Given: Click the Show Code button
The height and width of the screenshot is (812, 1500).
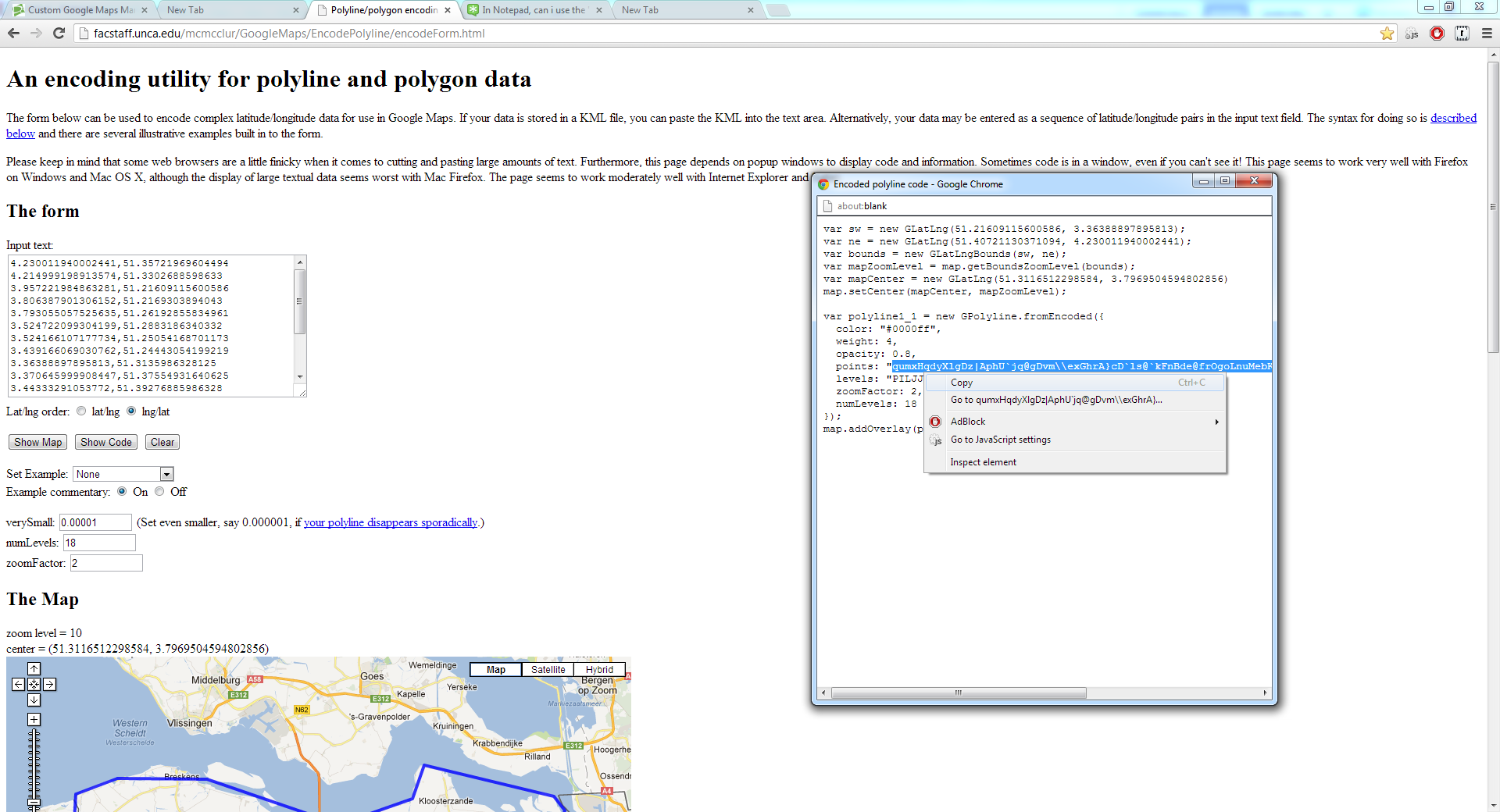Looking at the screenshot, I should click(x=106, y=442).
